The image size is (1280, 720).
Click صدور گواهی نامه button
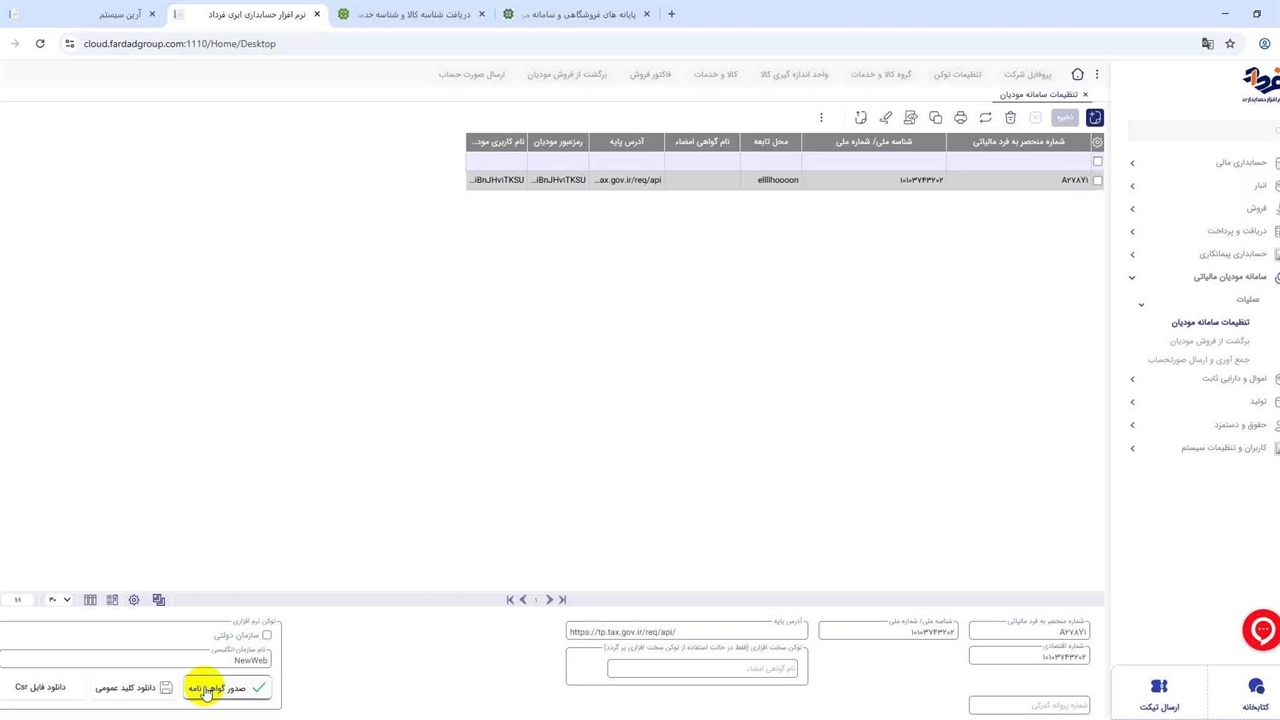tap(227, 688)
